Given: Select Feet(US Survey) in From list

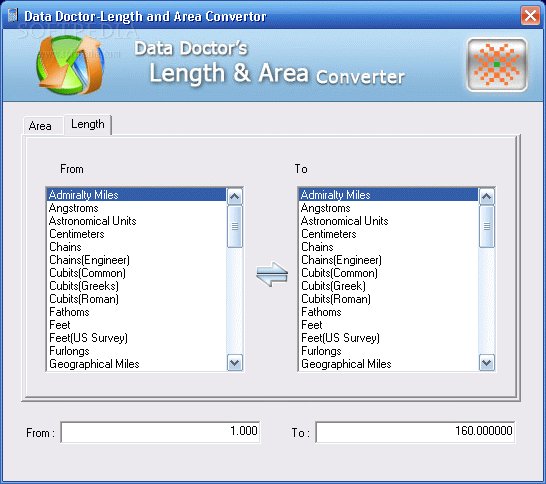Looking at the screenshot, I should coord(136,338).
